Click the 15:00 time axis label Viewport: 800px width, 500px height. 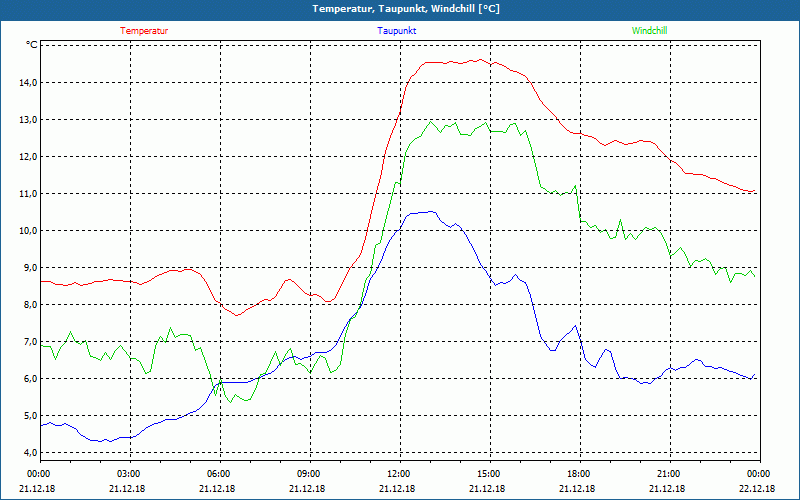click(x=488, y=474)
